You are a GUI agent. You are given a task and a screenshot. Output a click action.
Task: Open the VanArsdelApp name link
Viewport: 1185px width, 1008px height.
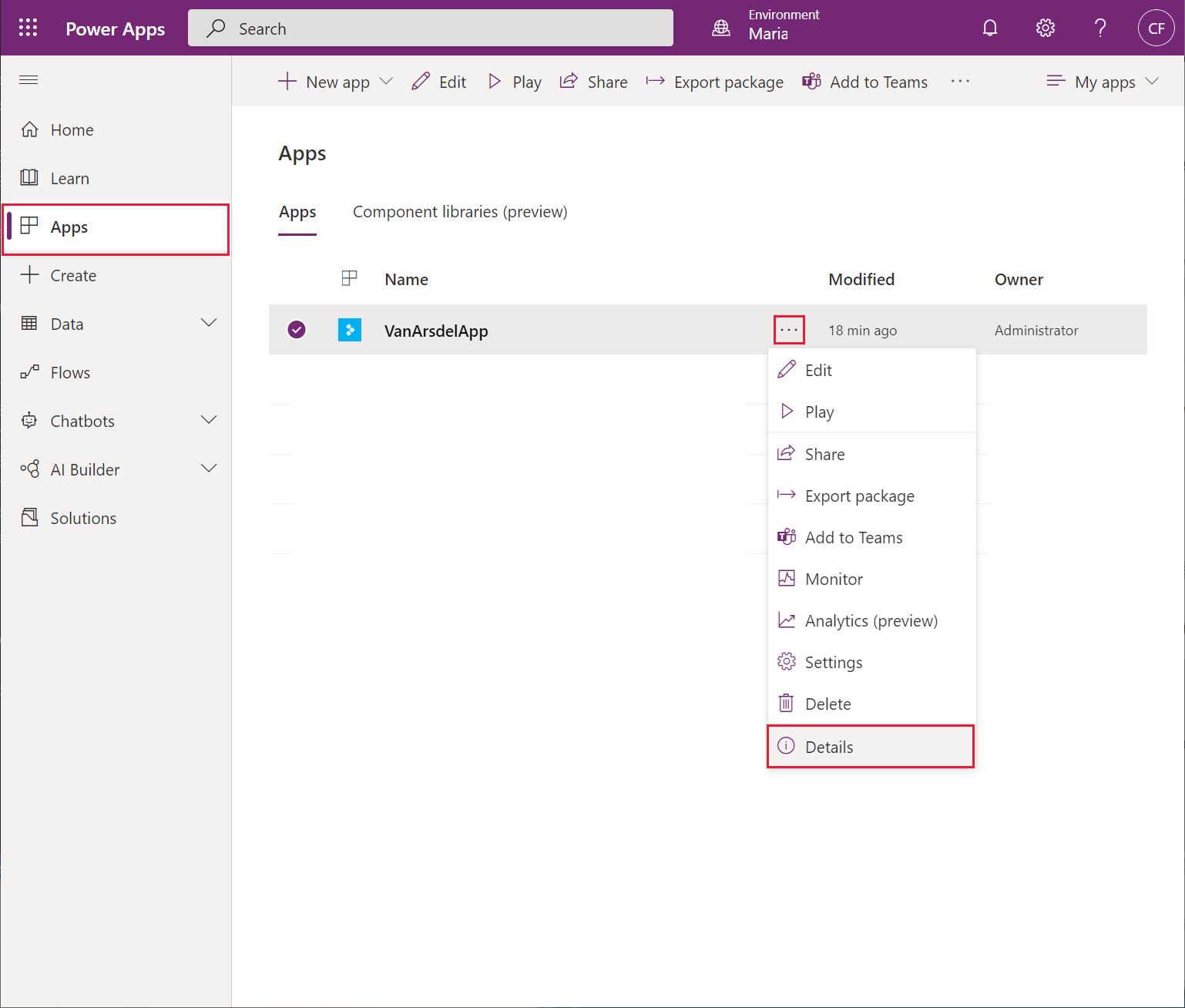[x=436, y=331]
